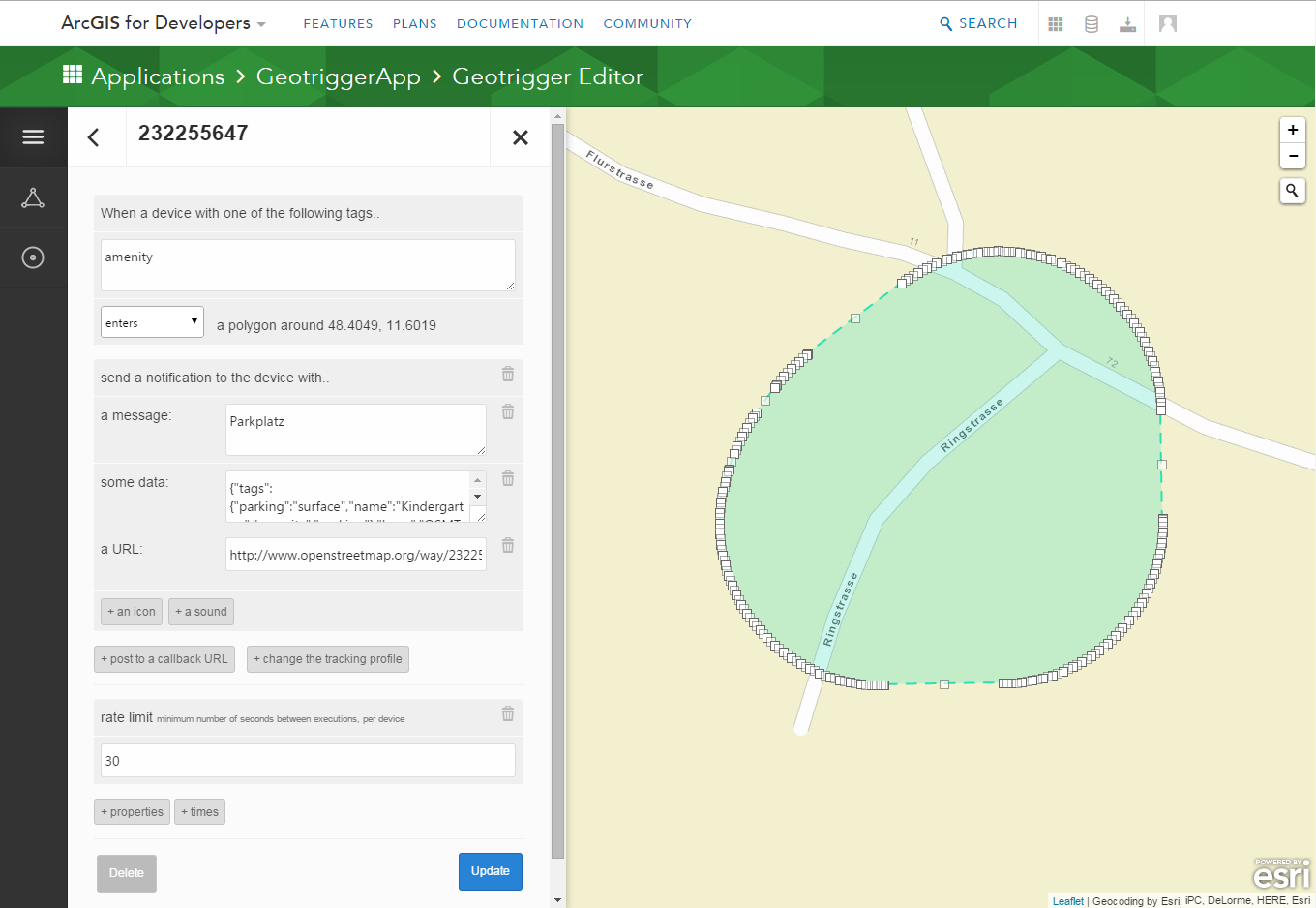
Task: Click the some data scroll up arrow
Action: point(478,479)
